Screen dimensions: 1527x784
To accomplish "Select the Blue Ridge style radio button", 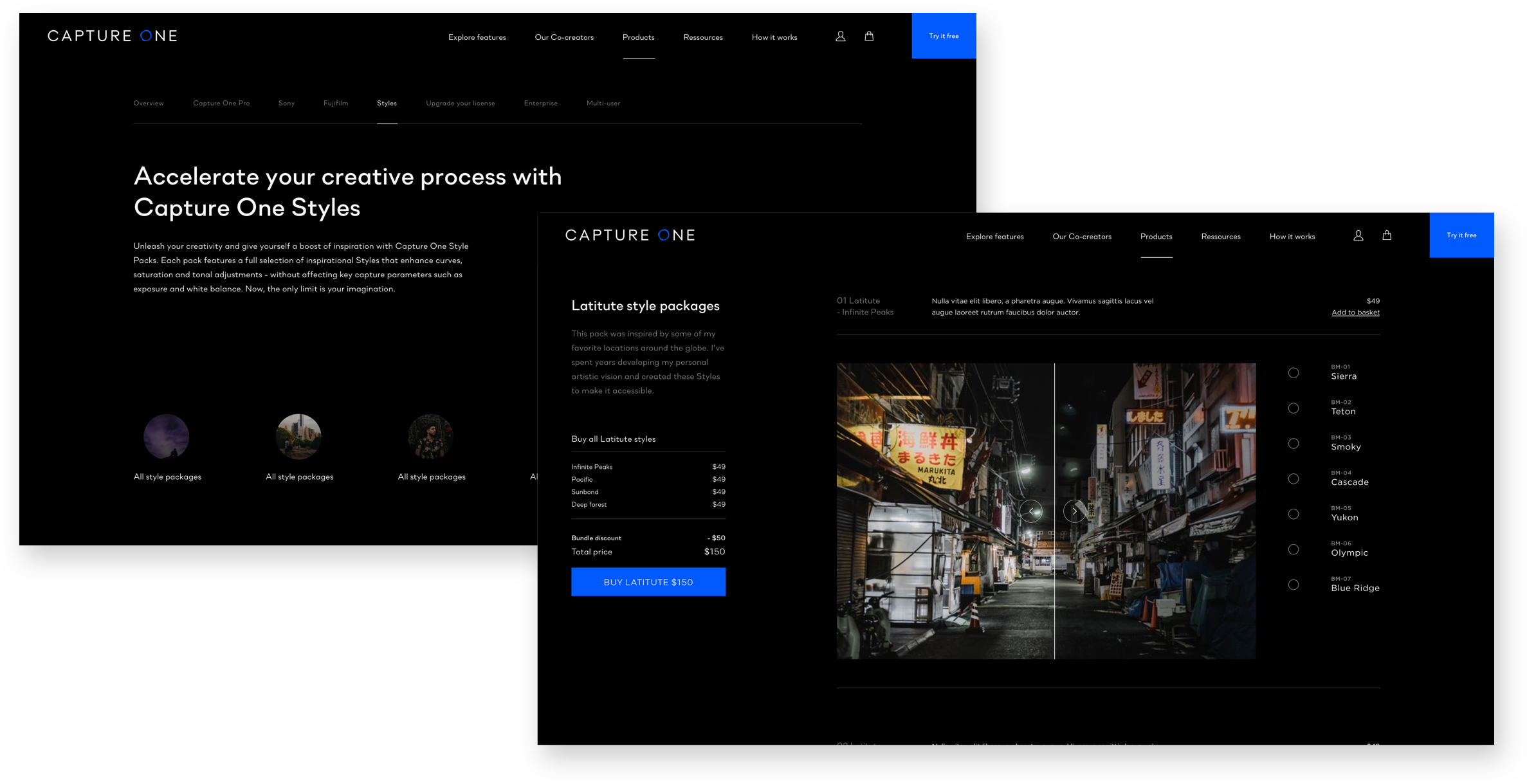I will pyautogui.click(x=1294, y=585).
